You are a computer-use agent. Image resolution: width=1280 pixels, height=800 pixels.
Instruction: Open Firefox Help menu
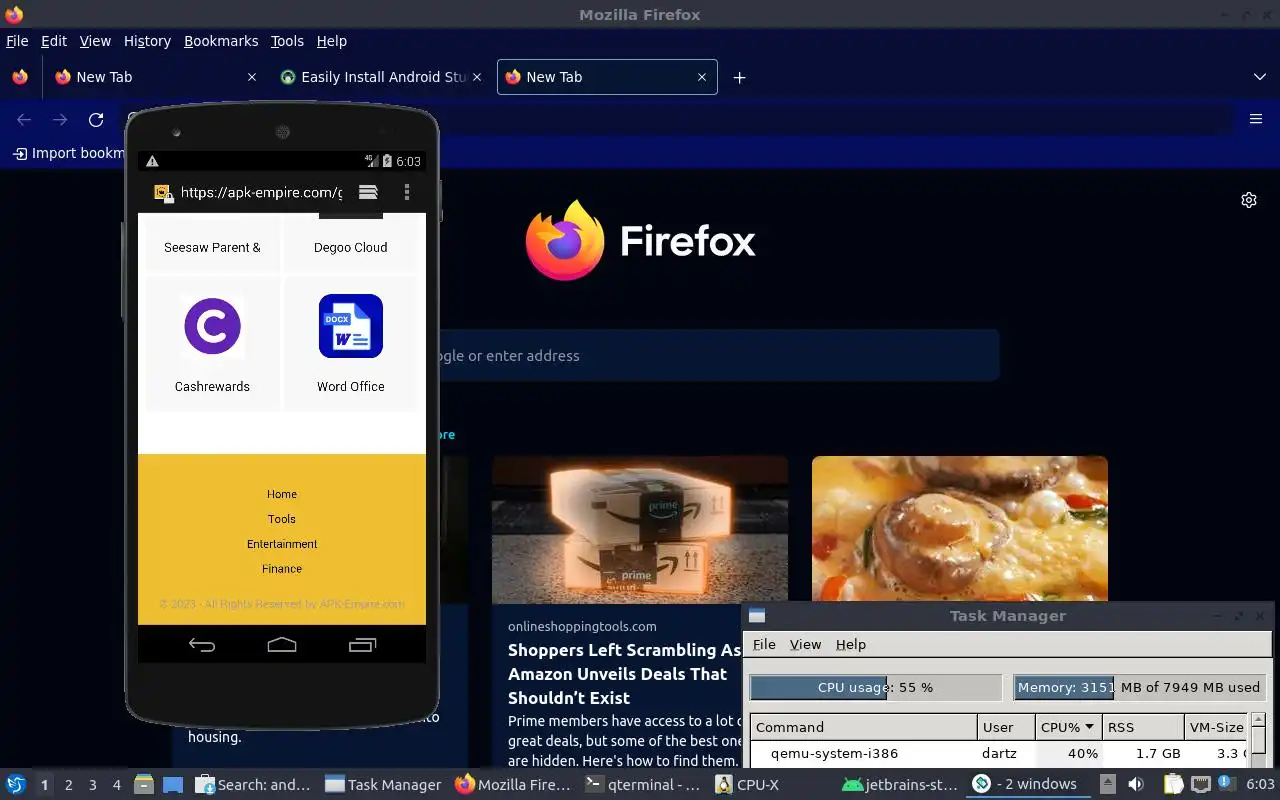[x=332, y=41]
